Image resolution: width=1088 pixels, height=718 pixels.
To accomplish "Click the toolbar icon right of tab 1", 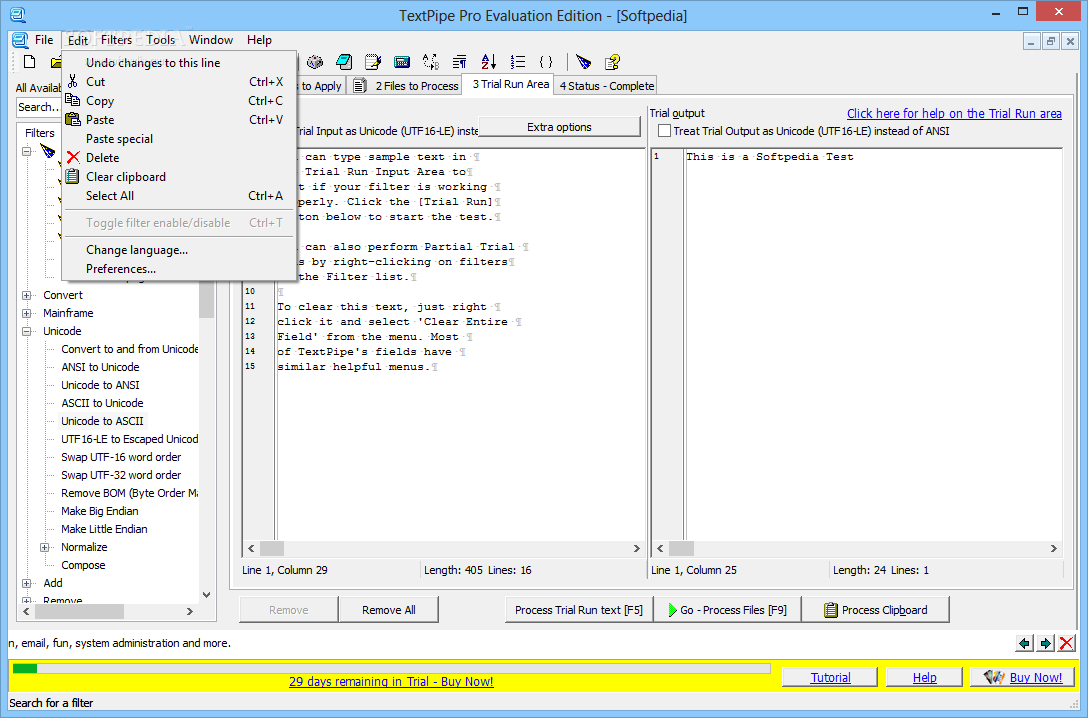I will coord(315,62).
